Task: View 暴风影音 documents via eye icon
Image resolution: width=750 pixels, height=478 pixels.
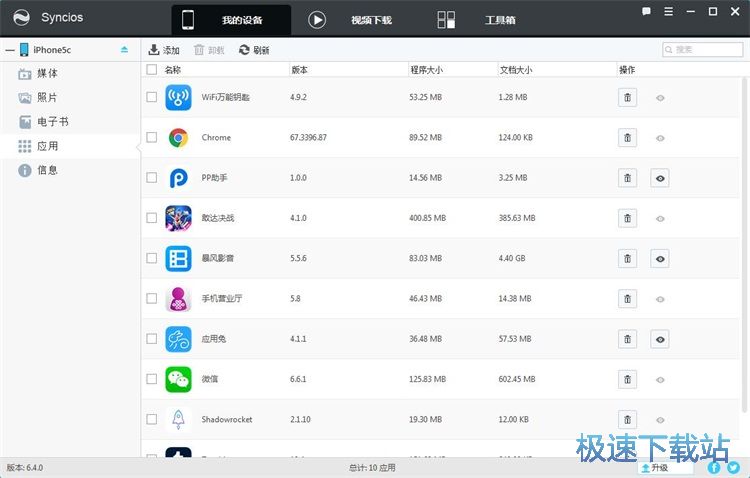Action: tap(660, 258)
